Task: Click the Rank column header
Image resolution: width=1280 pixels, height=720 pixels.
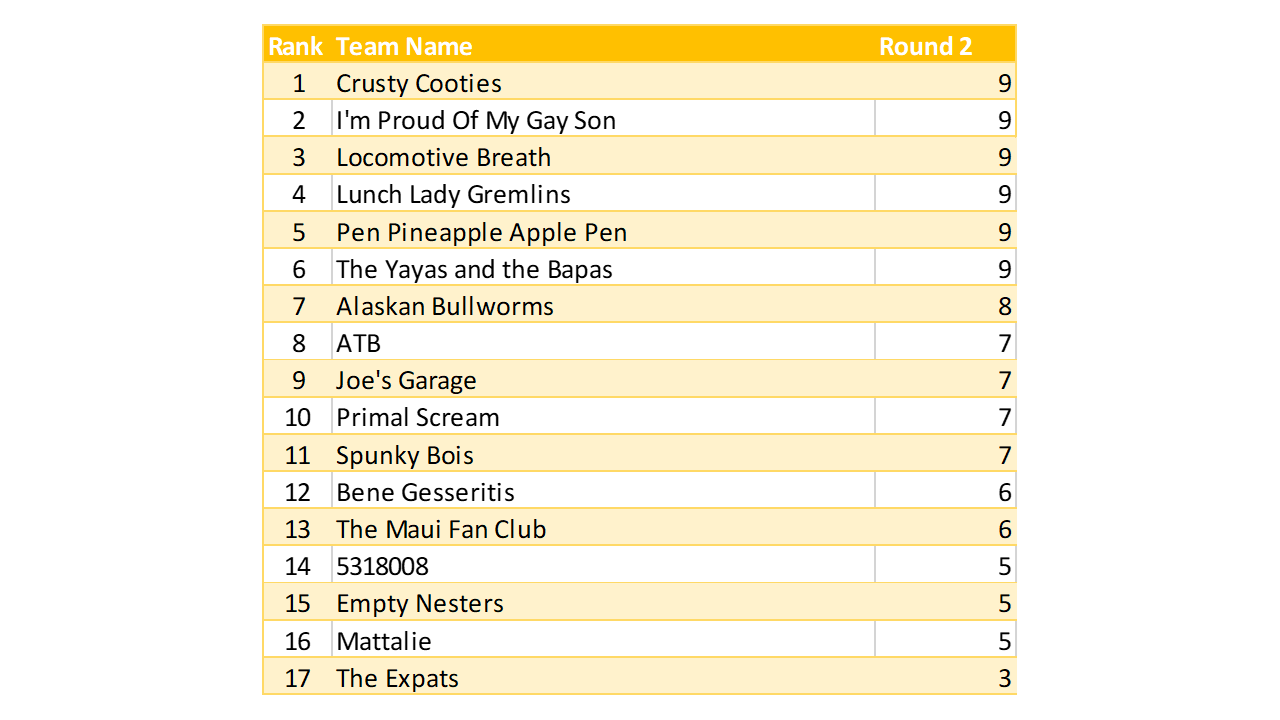Action: (296, 46)
